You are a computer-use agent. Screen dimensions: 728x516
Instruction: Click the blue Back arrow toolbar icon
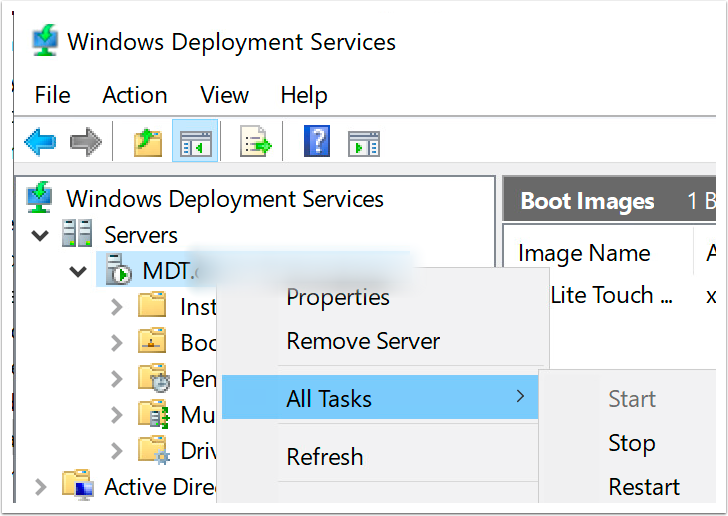pos(40,143)
